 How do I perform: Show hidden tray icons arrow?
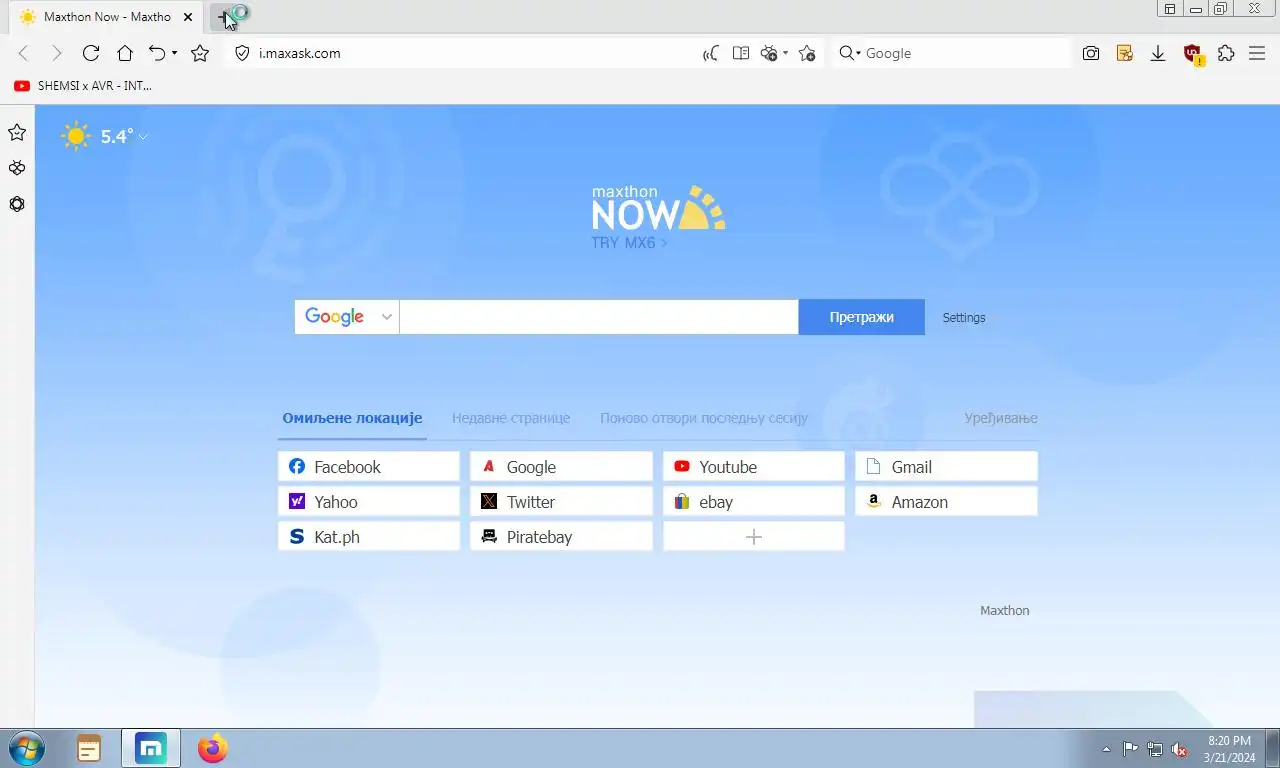[x=1106, y=749]
